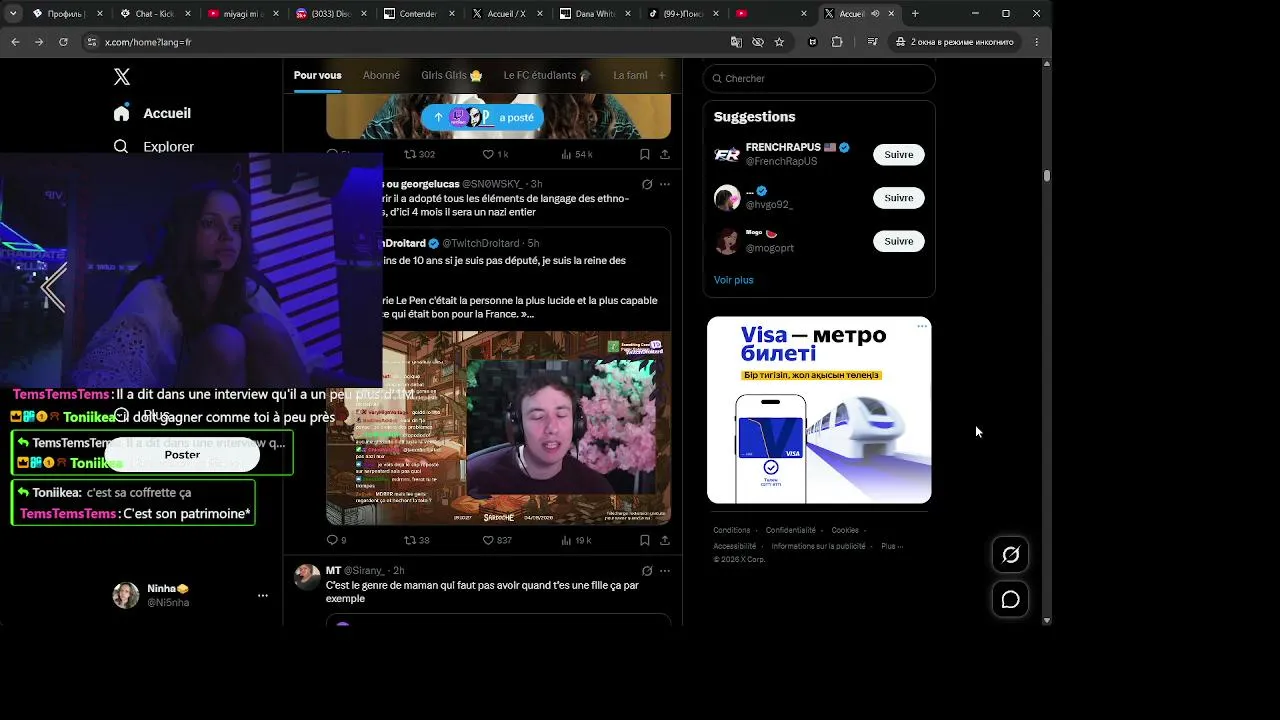Screen dimensions: 1280x720
Task: Open Informations sur la publicité link
Action: tap(818, 546)
